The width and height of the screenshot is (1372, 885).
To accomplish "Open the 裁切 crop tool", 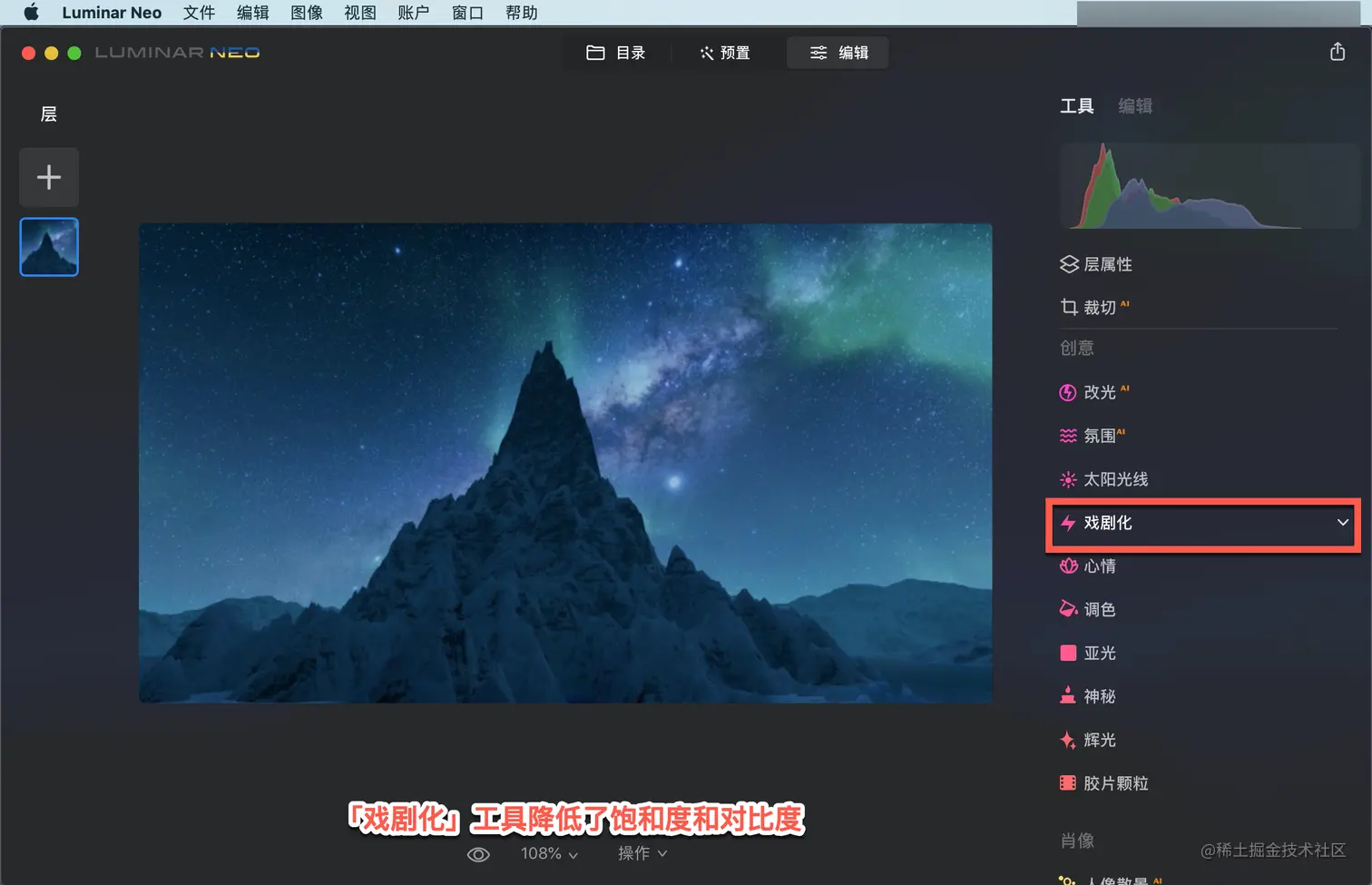I will (x=1095, y=308).
